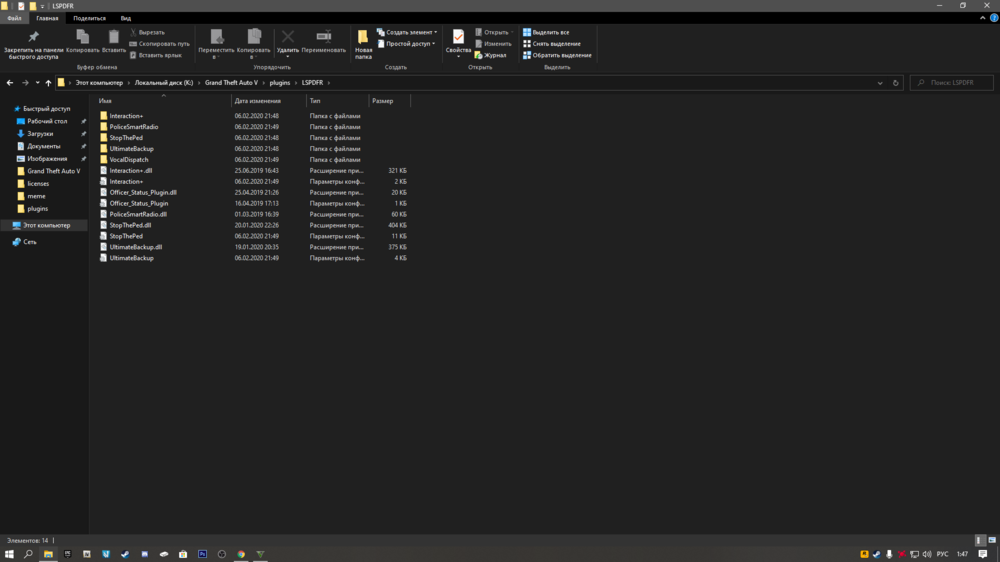Image resolution: width=1000 pixels, height=562 pixels.
Task: Open 'Свойства' properties icon
Action: 458,37
